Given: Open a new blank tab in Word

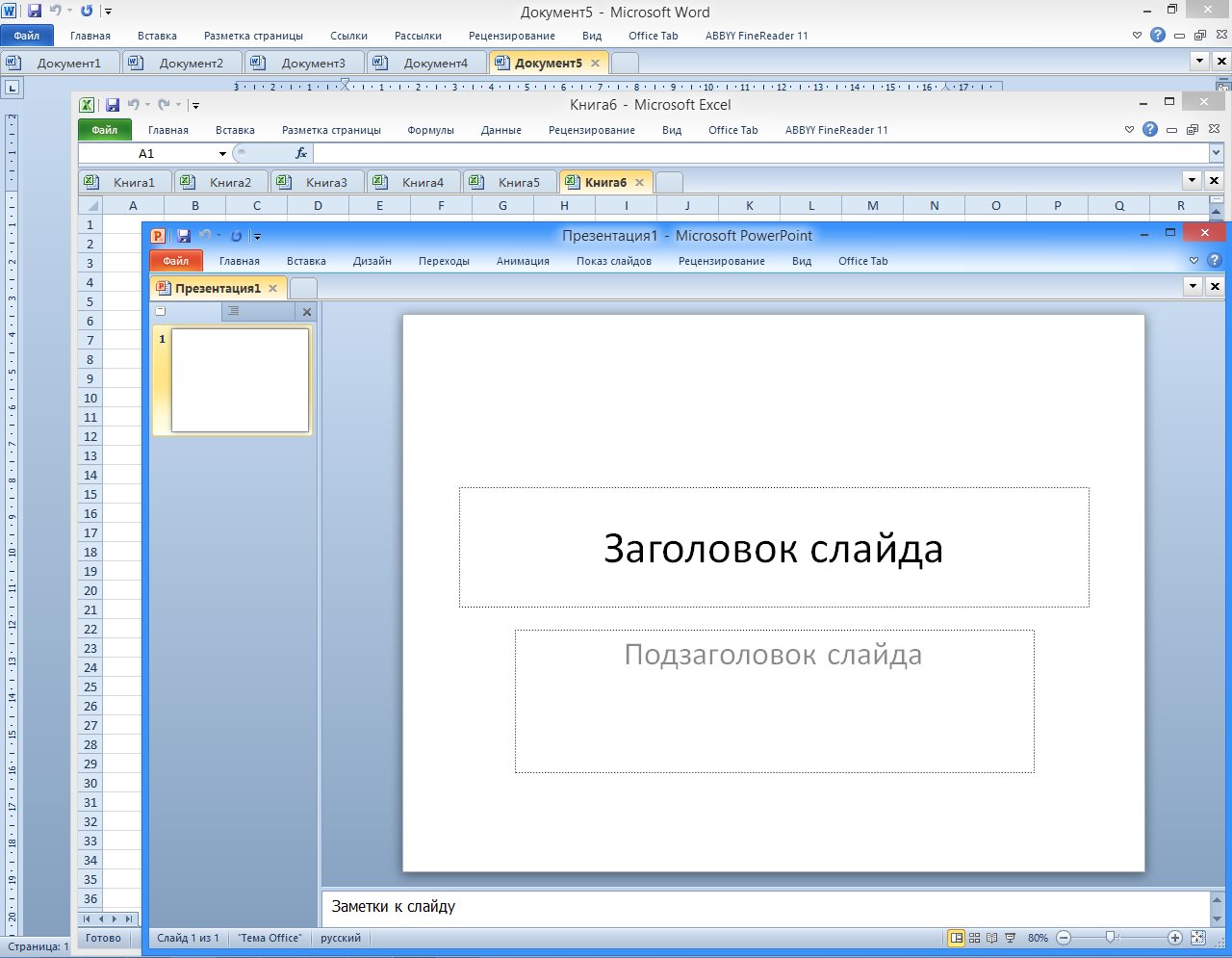Looking at the screenshot, I should [x=625, y=63].
